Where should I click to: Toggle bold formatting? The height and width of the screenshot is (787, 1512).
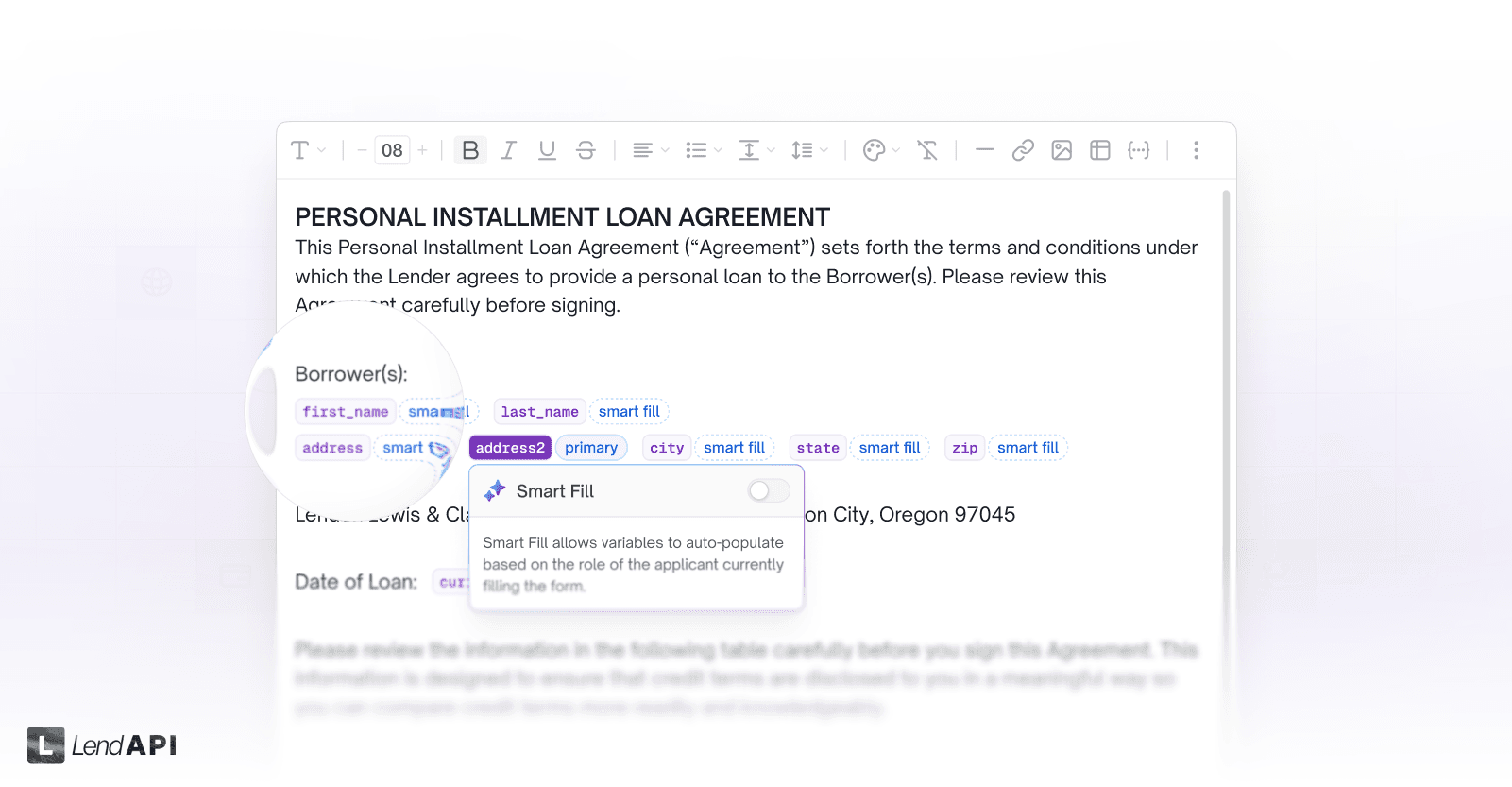pyautogui.click(x=470, y=150)
